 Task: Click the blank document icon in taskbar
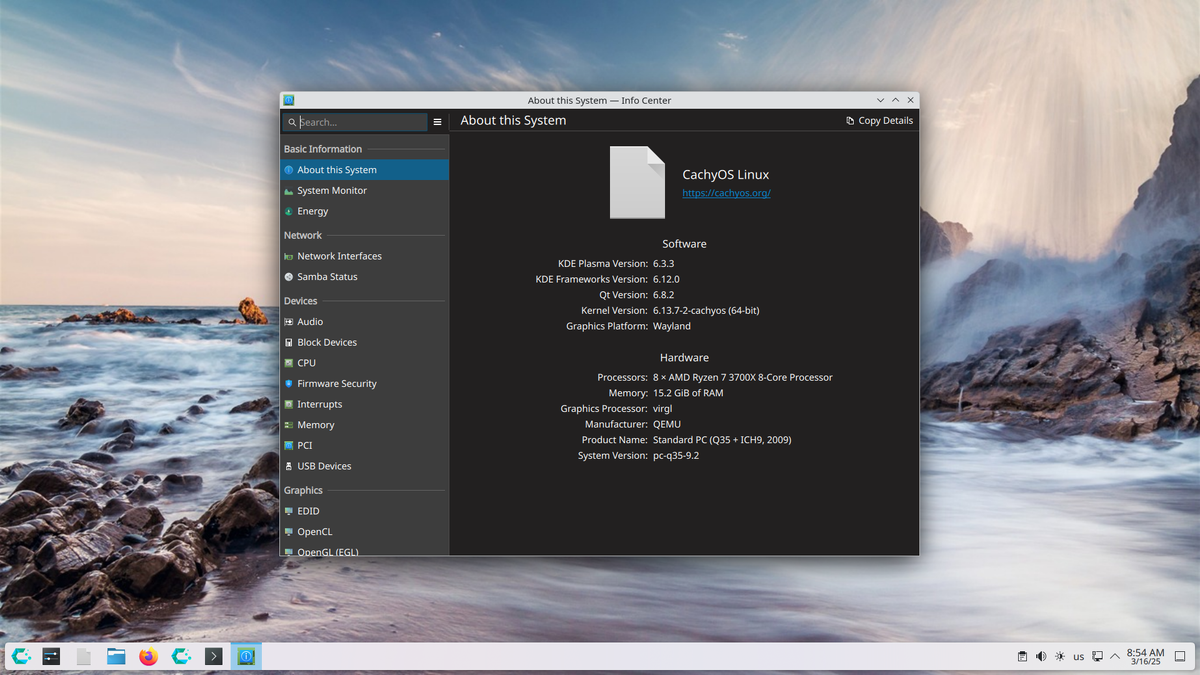pos(84,656)
